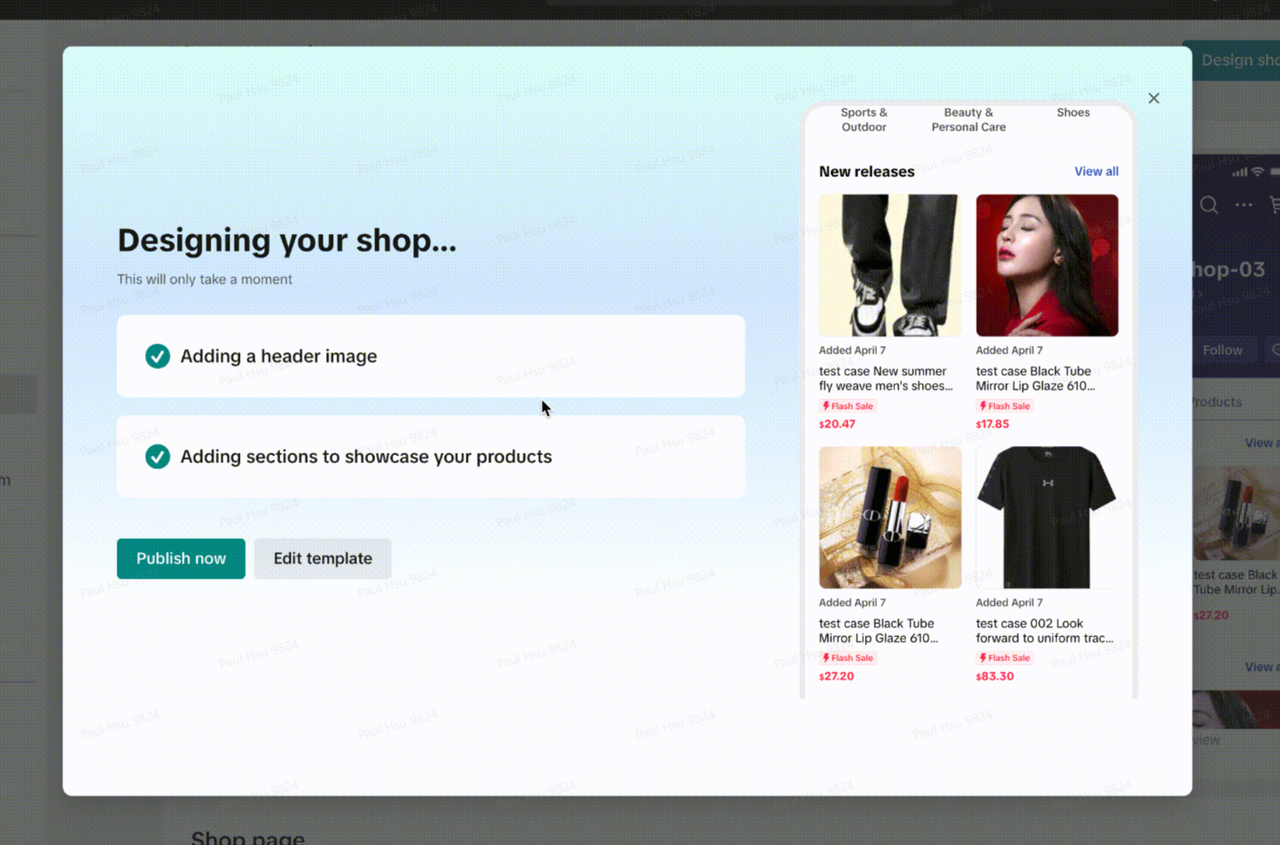Click the 'test case New summer fly weave' title
The width and height of the screenshot is (1280, 845).
click(x=884, y=378)
